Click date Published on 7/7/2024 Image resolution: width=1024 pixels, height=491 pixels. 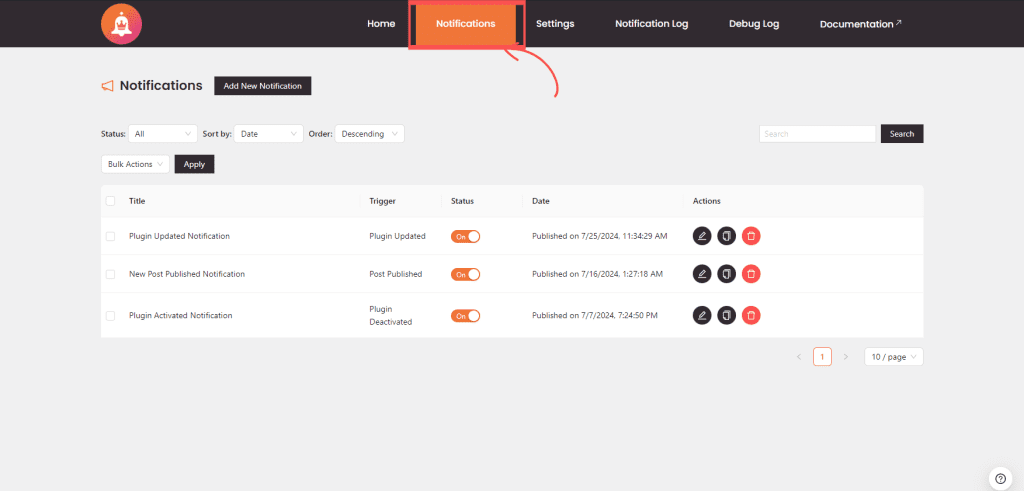click(595, 315)
